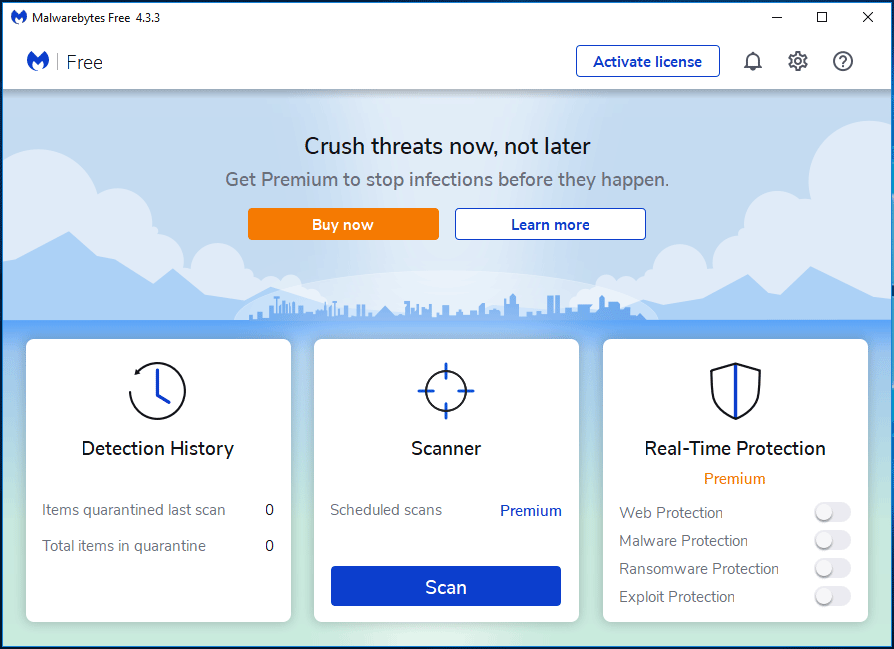
Task: Click the Total items in quarantine count
Action: click(269, 546)
